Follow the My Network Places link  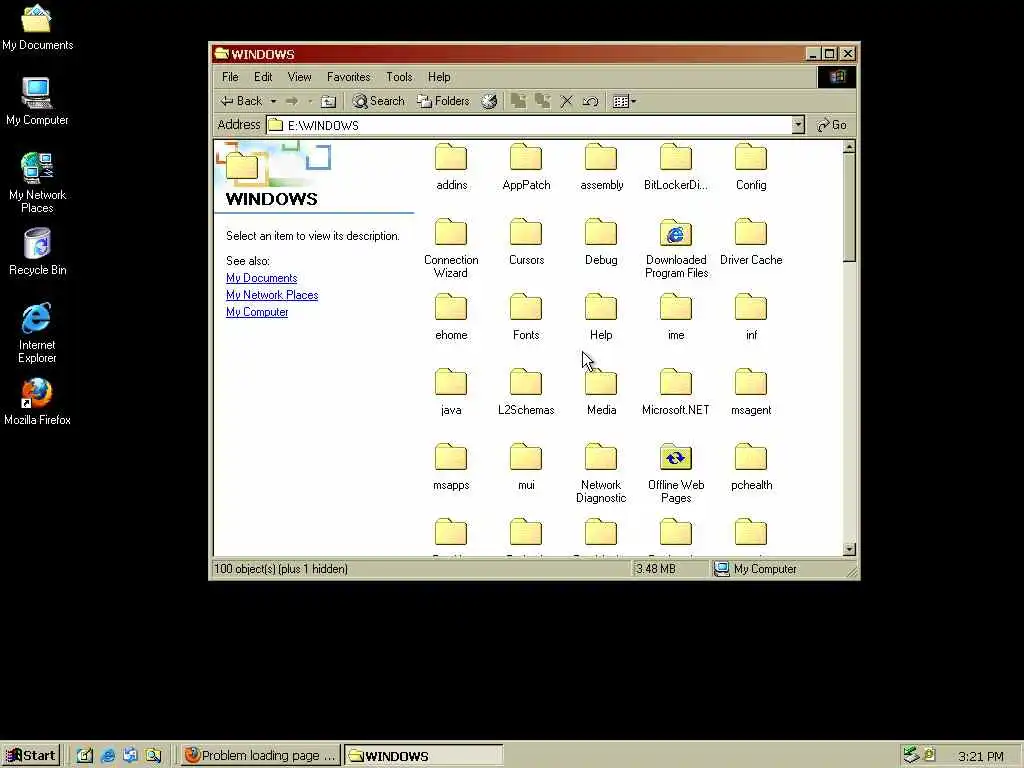(x=272, y=295)
